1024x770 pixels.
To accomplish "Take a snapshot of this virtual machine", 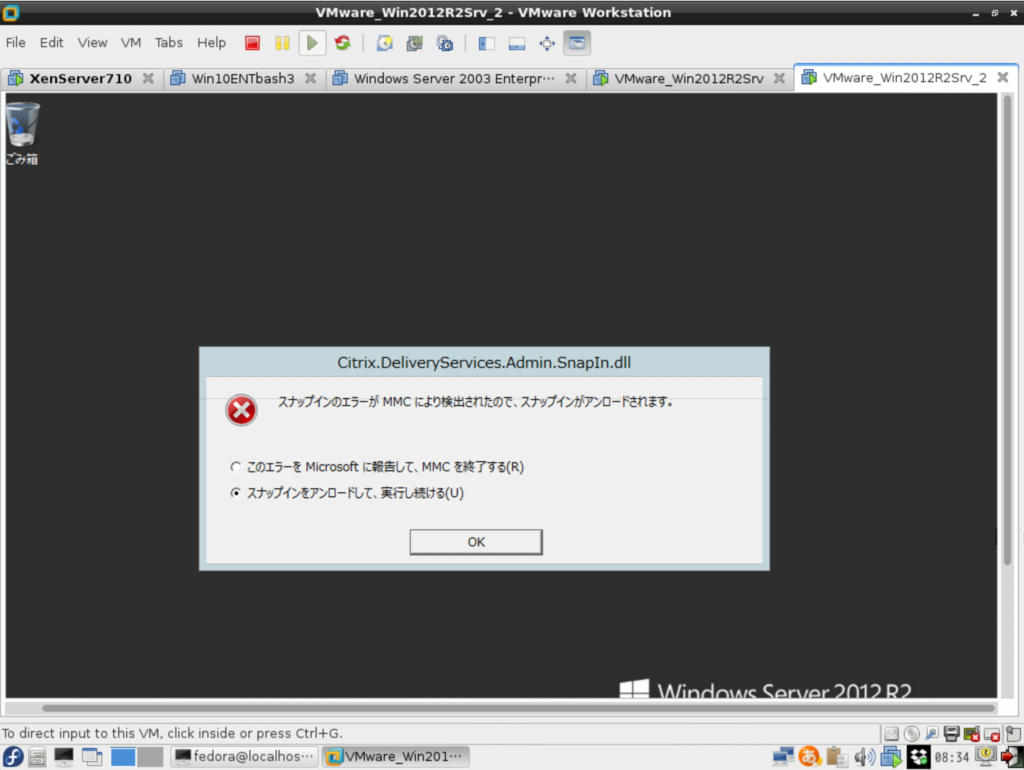I will point(385,43).
